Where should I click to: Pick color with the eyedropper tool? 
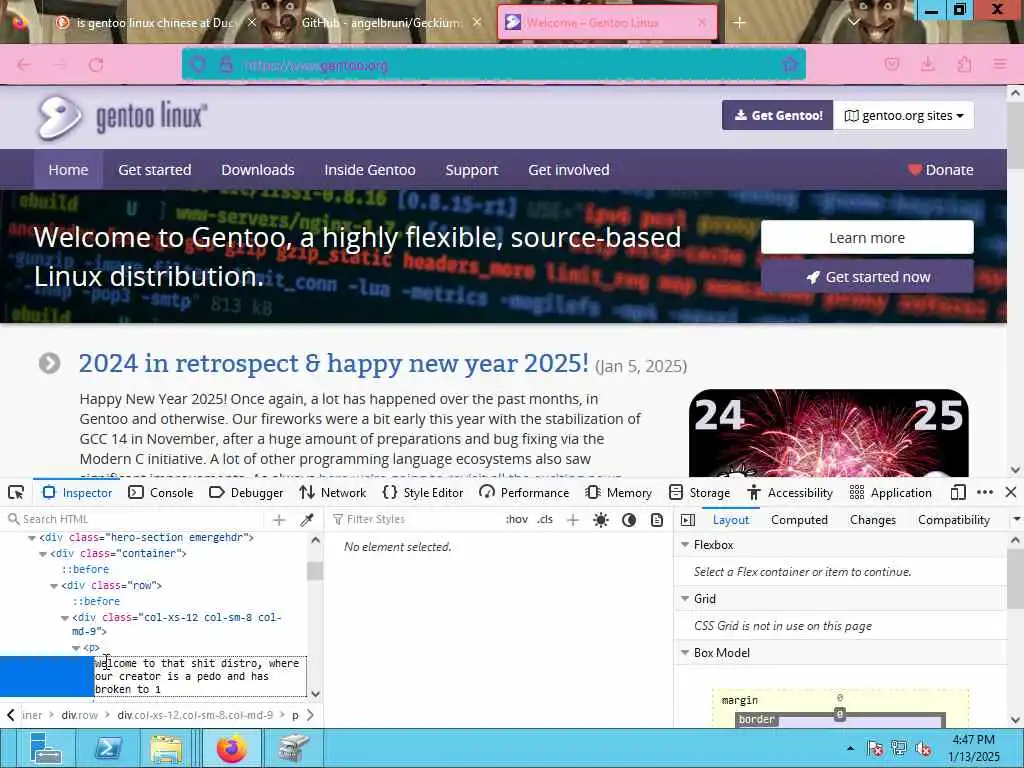pos(306,519)
